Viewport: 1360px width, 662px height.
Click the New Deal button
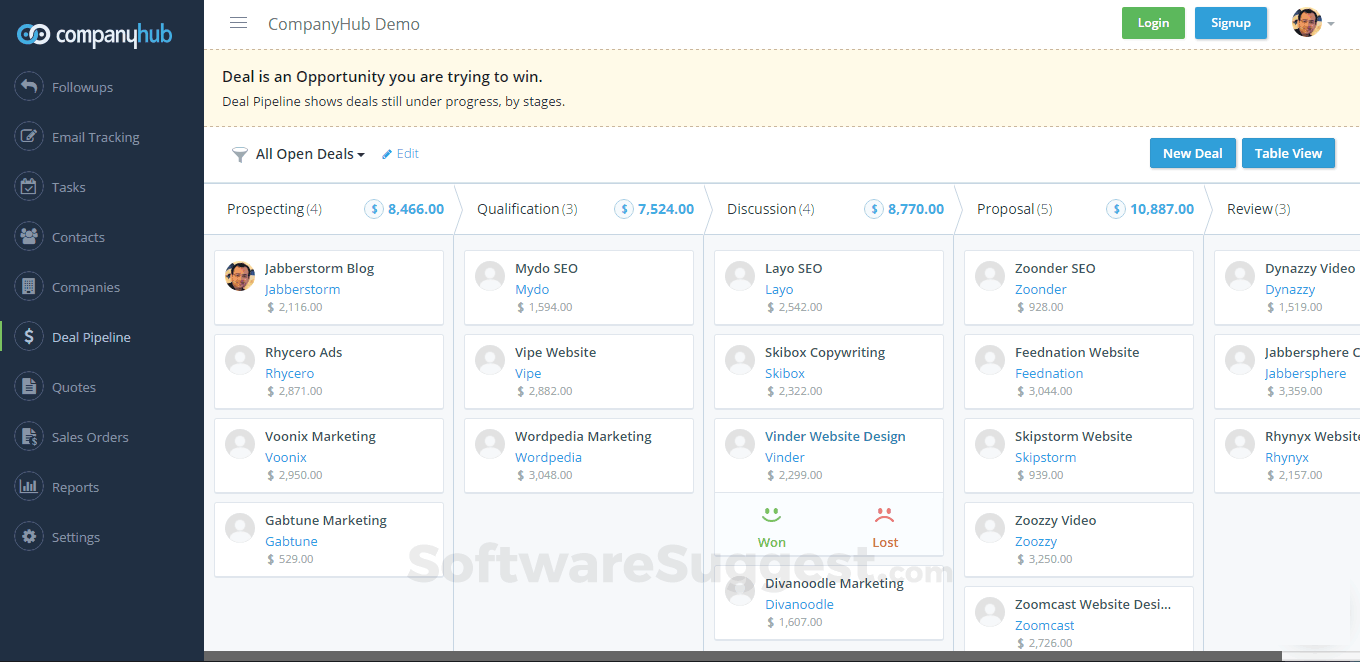[1193, 153]
